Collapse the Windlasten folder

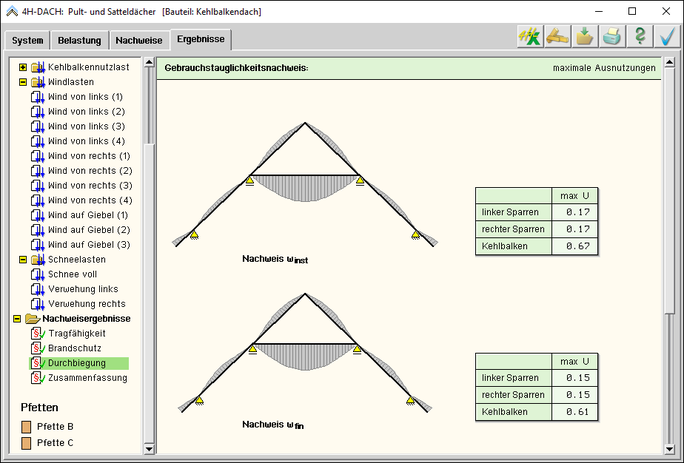click(x=23, y=82)
